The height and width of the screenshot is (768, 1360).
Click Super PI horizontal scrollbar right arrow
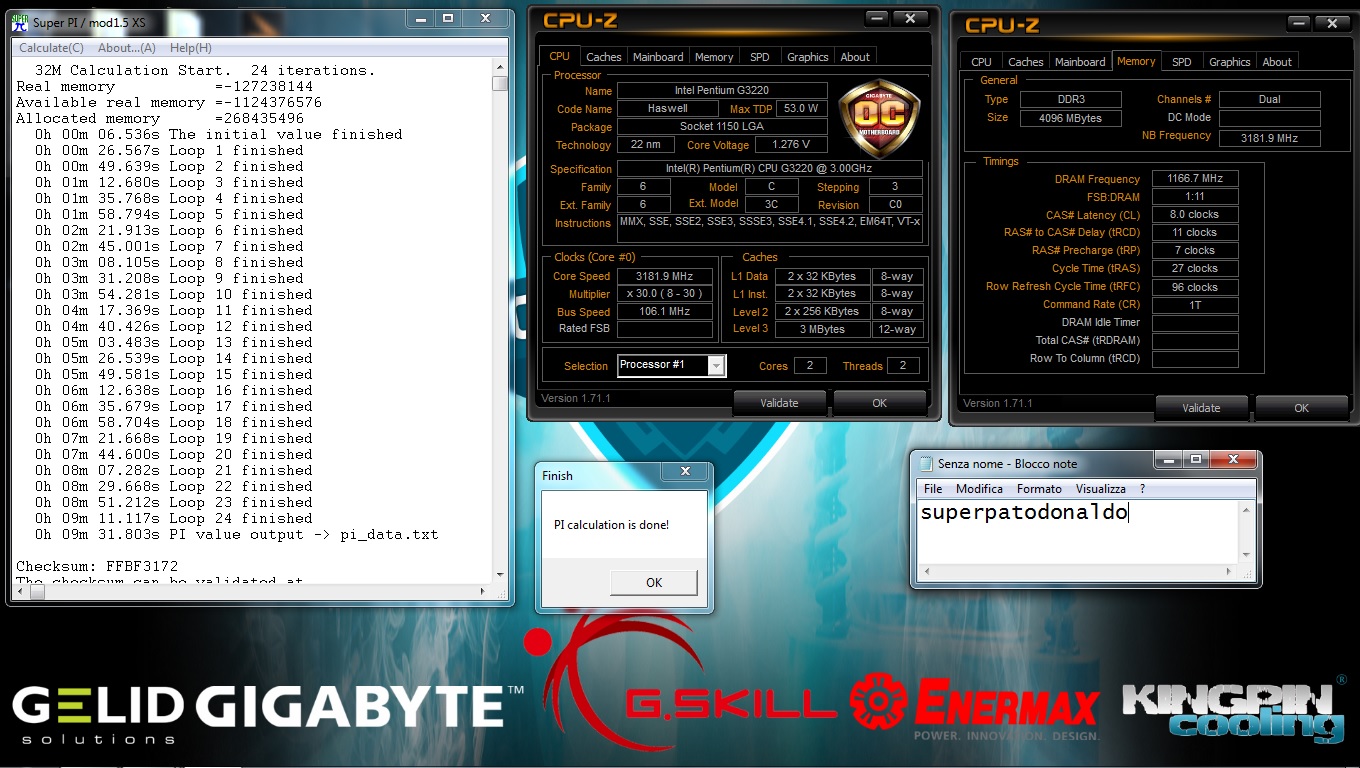click(x=485, y=590)
